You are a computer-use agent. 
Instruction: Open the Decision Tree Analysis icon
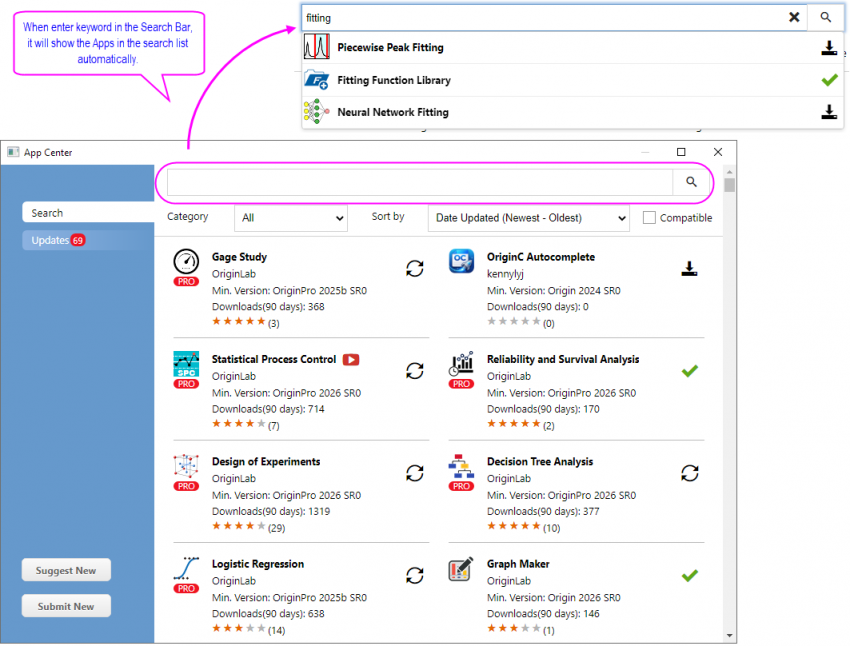point(461,467)
